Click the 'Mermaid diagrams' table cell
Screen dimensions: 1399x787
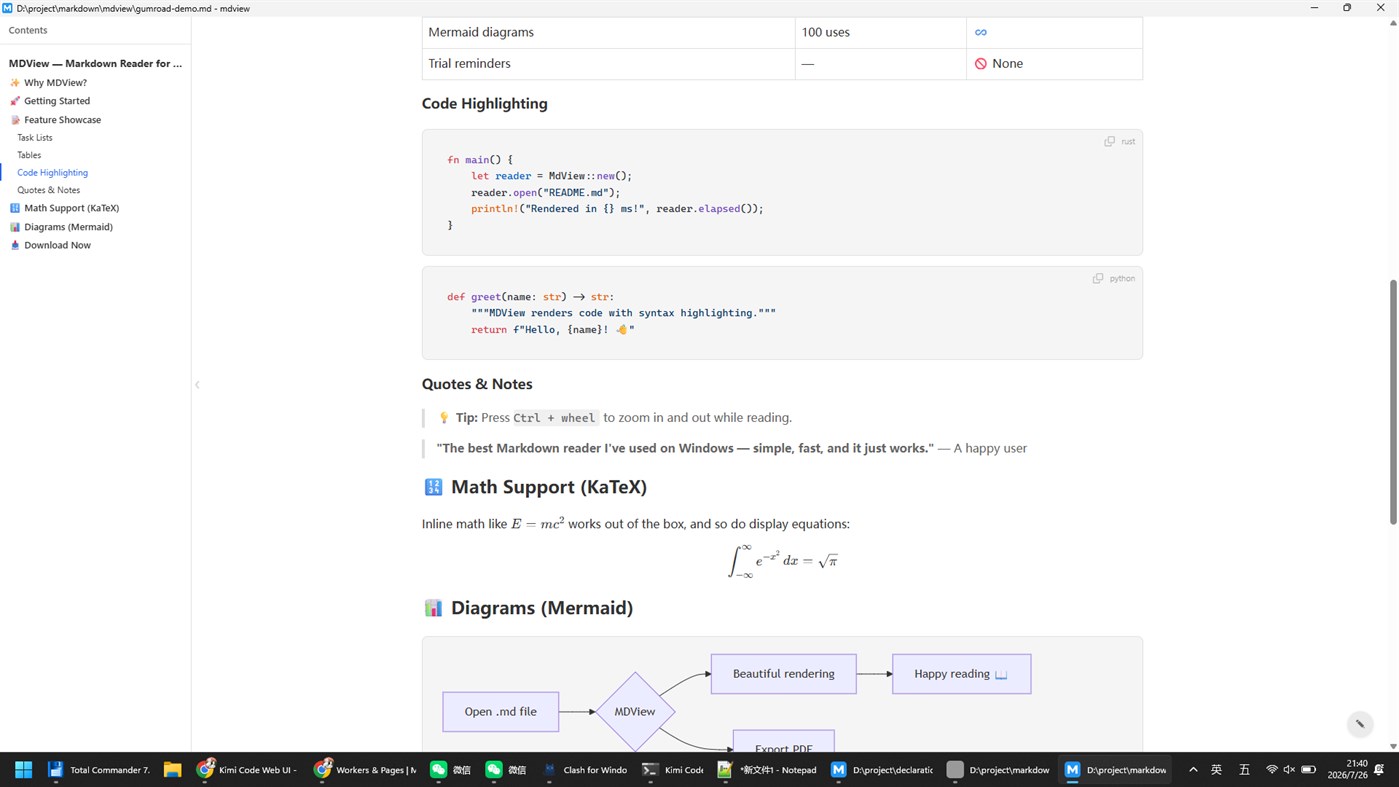pyautogui.click(x=609, y=32)
